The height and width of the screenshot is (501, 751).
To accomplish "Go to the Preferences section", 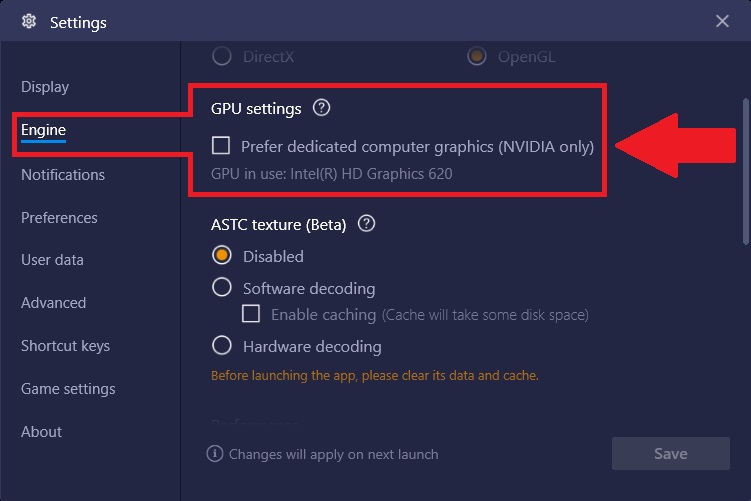I will point(59,218).
